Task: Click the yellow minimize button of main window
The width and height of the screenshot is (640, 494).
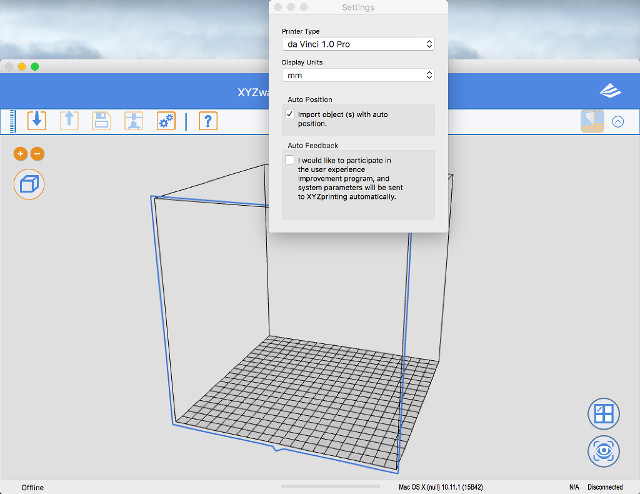Action: tap(22, 67)
